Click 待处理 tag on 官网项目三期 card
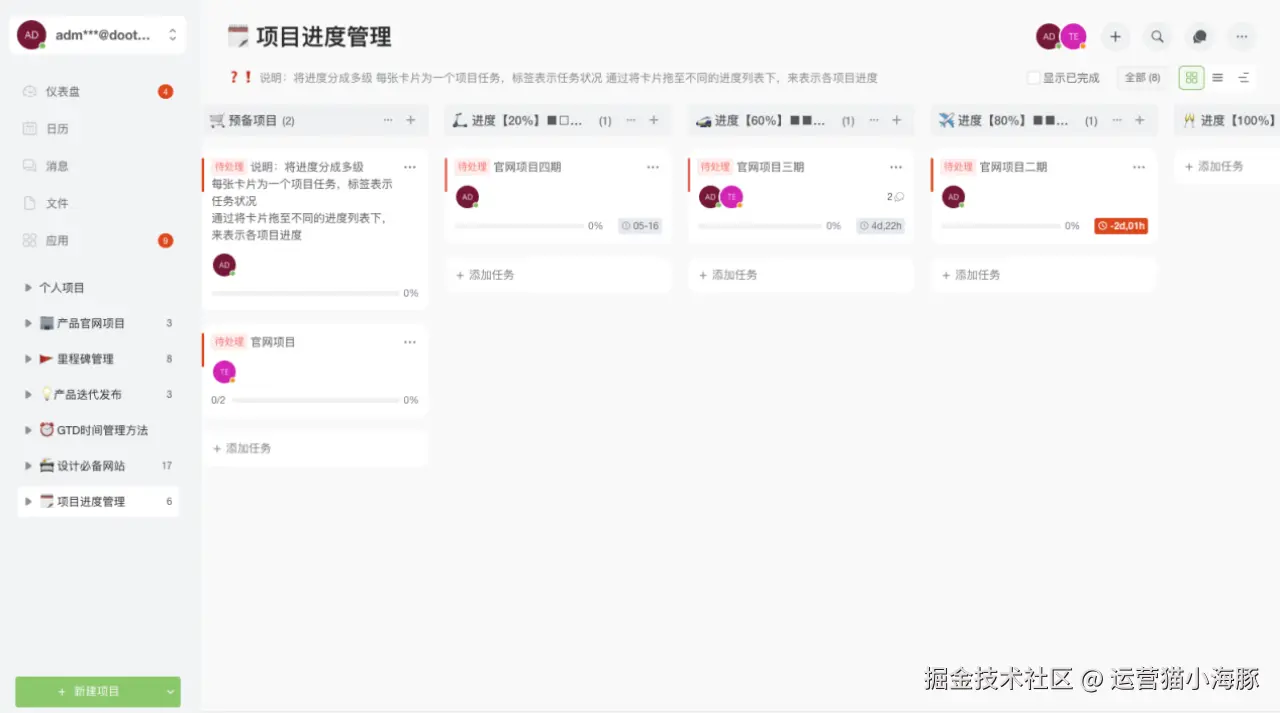1280x713 pixels. pyautogui.click(x=715, y=167)
